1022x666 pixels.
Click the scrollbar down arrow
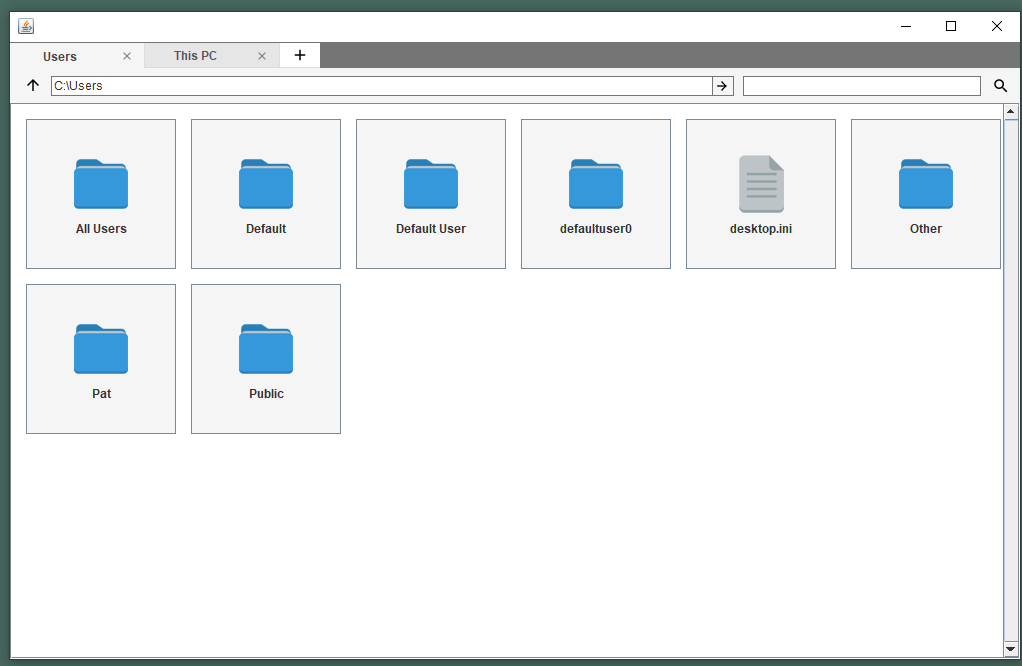pyautogui.click(x=1009, y=649)
